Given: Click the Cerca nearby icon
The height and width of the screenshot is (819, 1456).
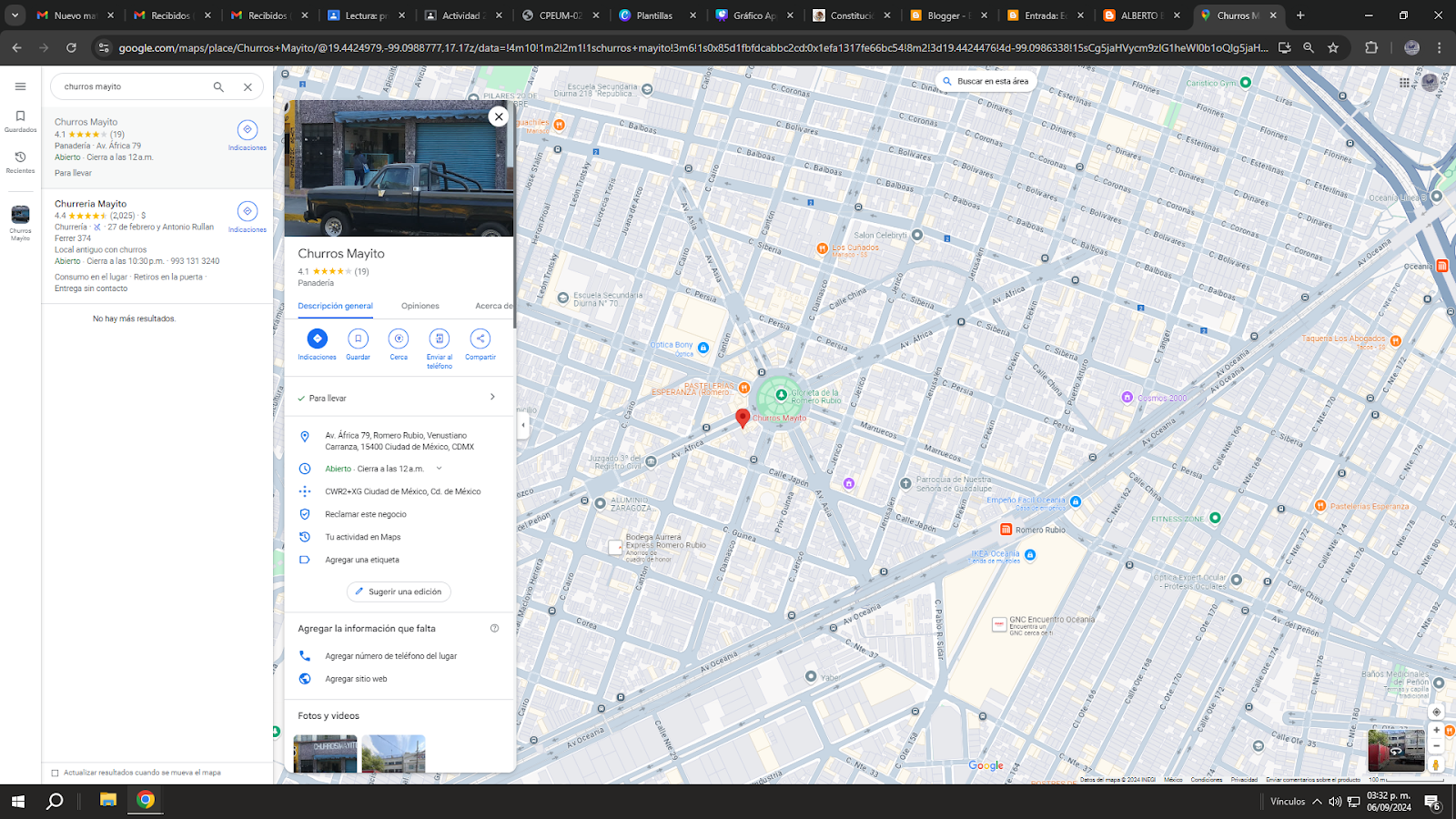Looking at the screenshot, I should click(x=399, y=339).
